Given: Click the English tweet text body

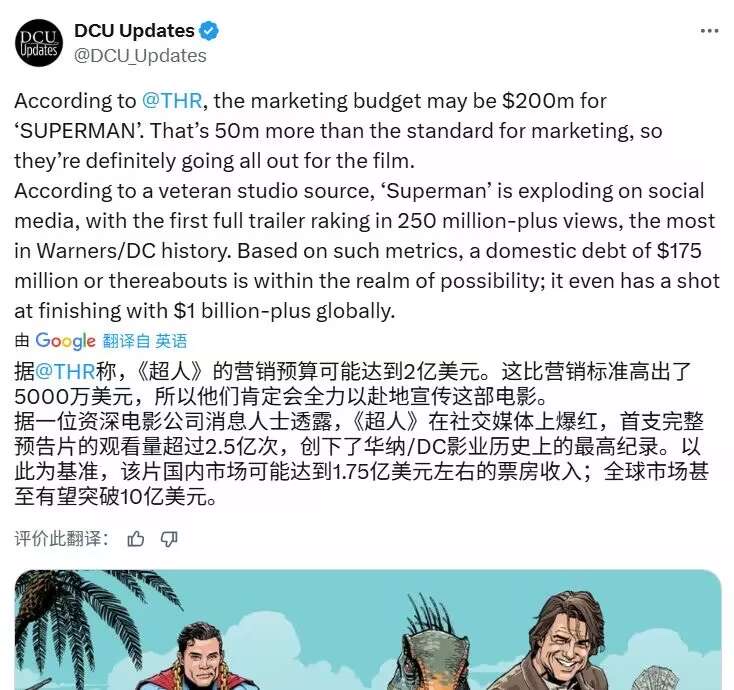Looking at the screenshot, I should coord(367,206).
